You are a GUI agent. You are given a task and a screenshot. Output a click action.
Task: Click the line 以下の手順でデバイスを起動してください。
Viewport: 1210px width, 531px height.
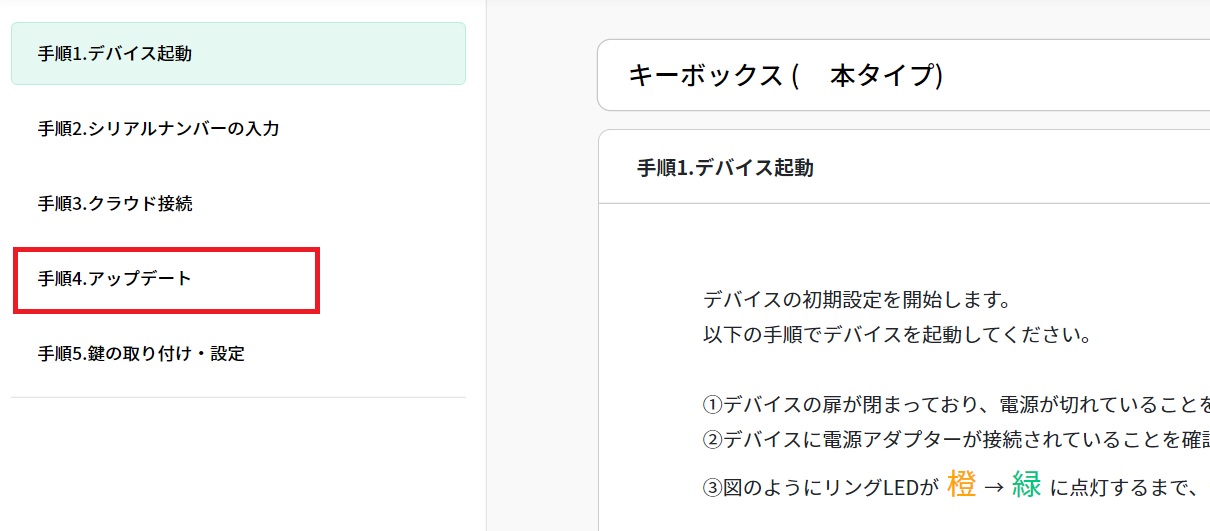click(x=896, y=334)
